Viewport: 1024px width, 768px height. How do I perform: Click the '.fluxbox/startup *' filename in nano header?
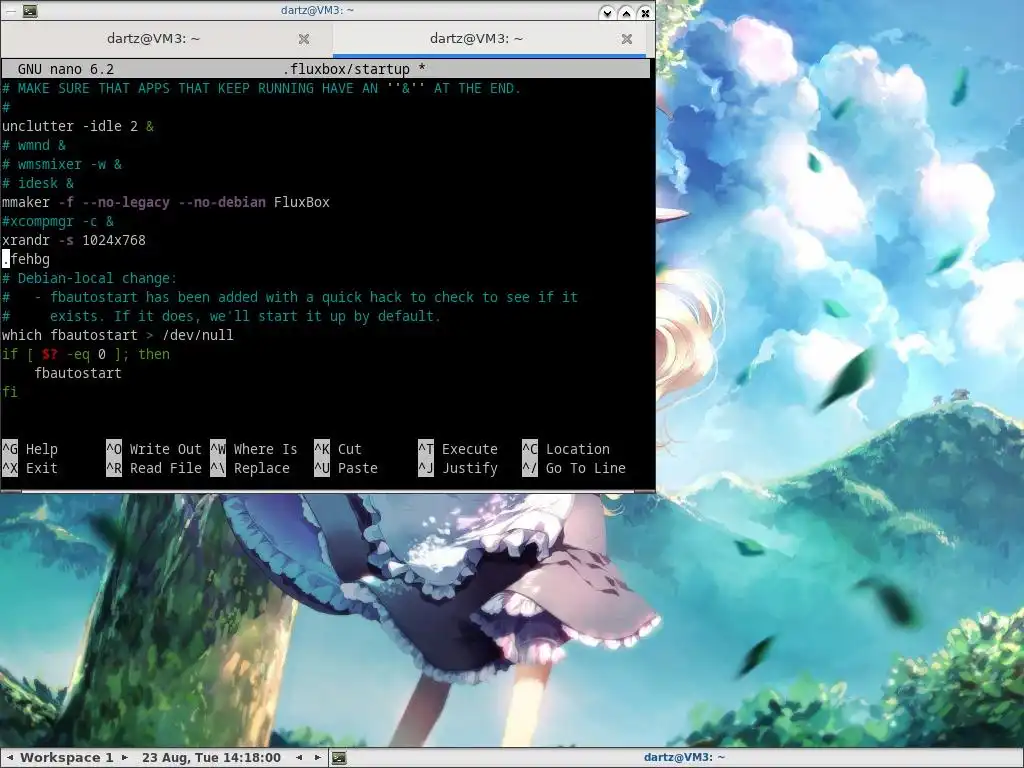(354, 69)
